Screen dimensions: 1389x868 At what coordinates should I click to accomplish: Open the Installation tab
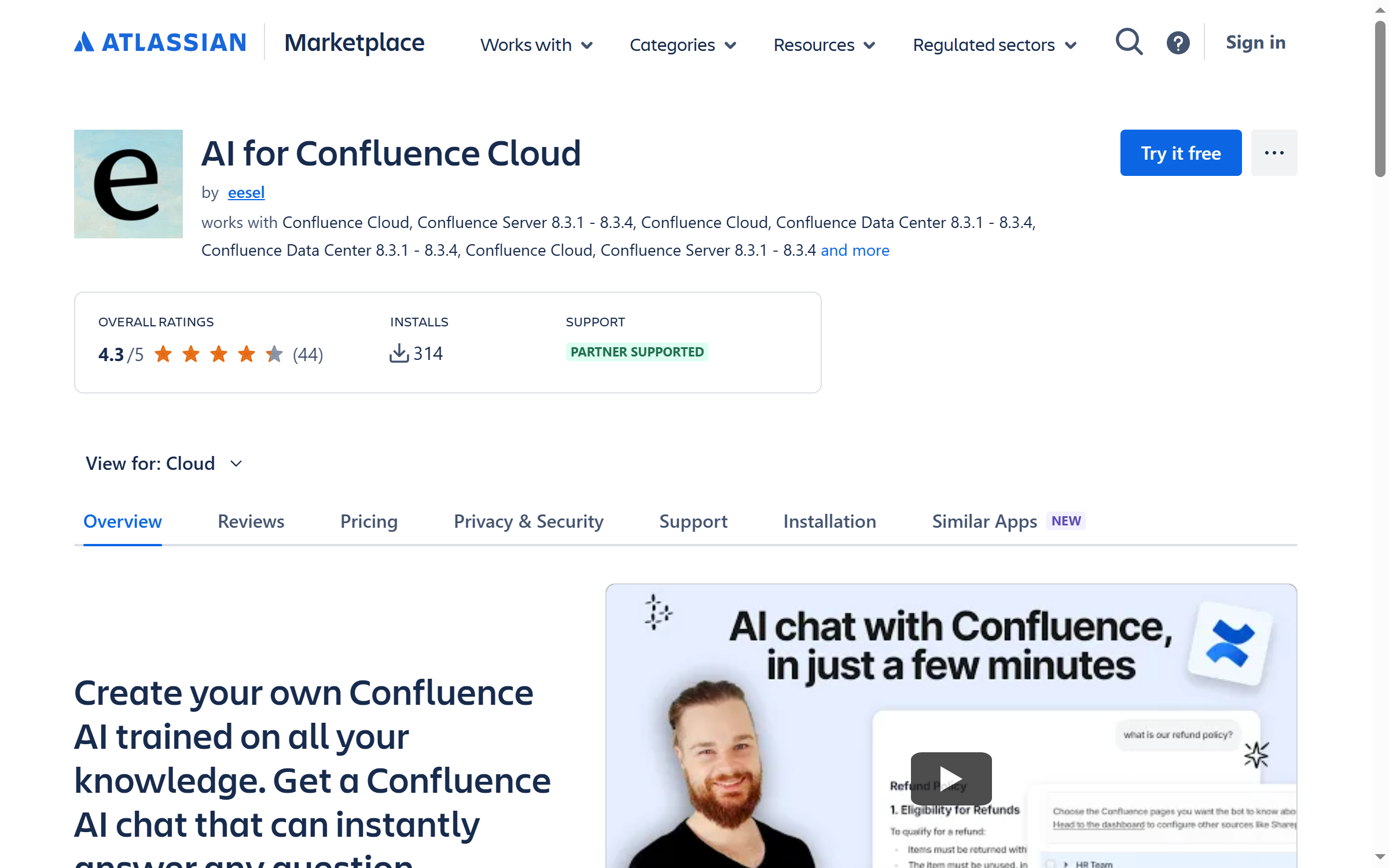[829, 521]
